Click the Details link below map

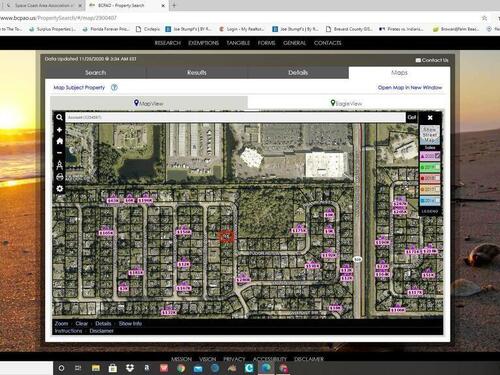point(103,323)
